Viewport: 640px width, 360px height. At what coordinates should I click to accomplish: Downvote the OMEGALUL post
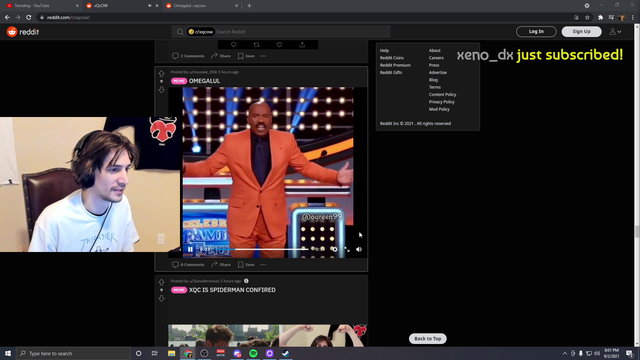(161, 89)
